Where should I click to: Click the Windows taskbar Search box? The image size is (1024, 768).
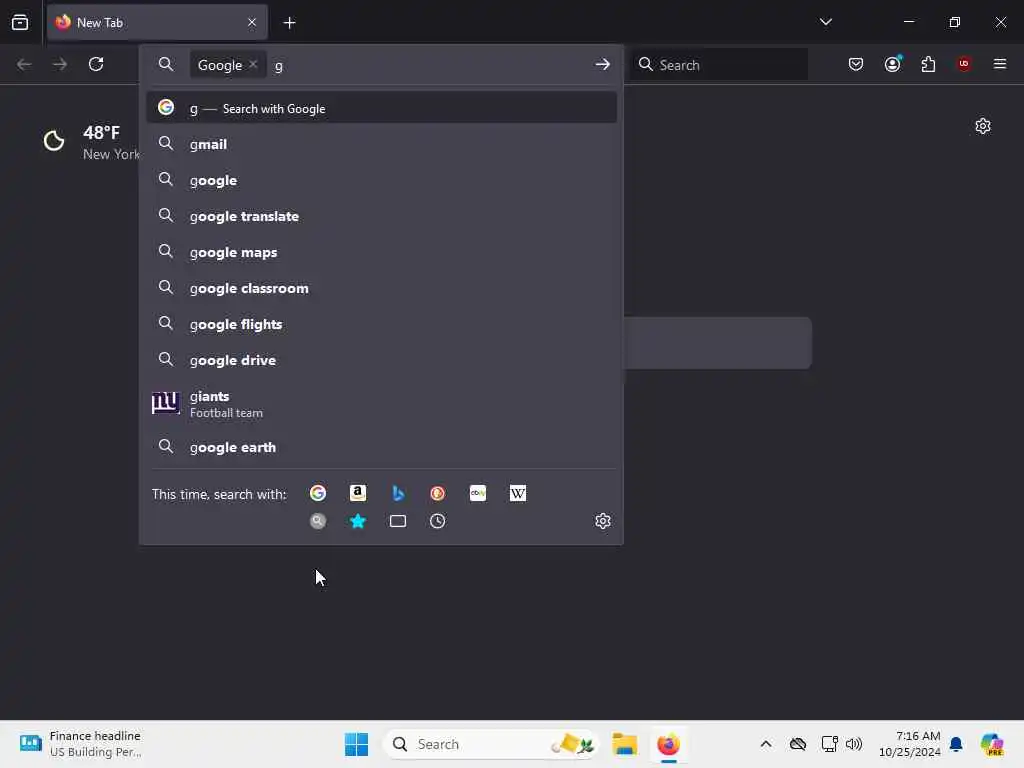[490, 744]
